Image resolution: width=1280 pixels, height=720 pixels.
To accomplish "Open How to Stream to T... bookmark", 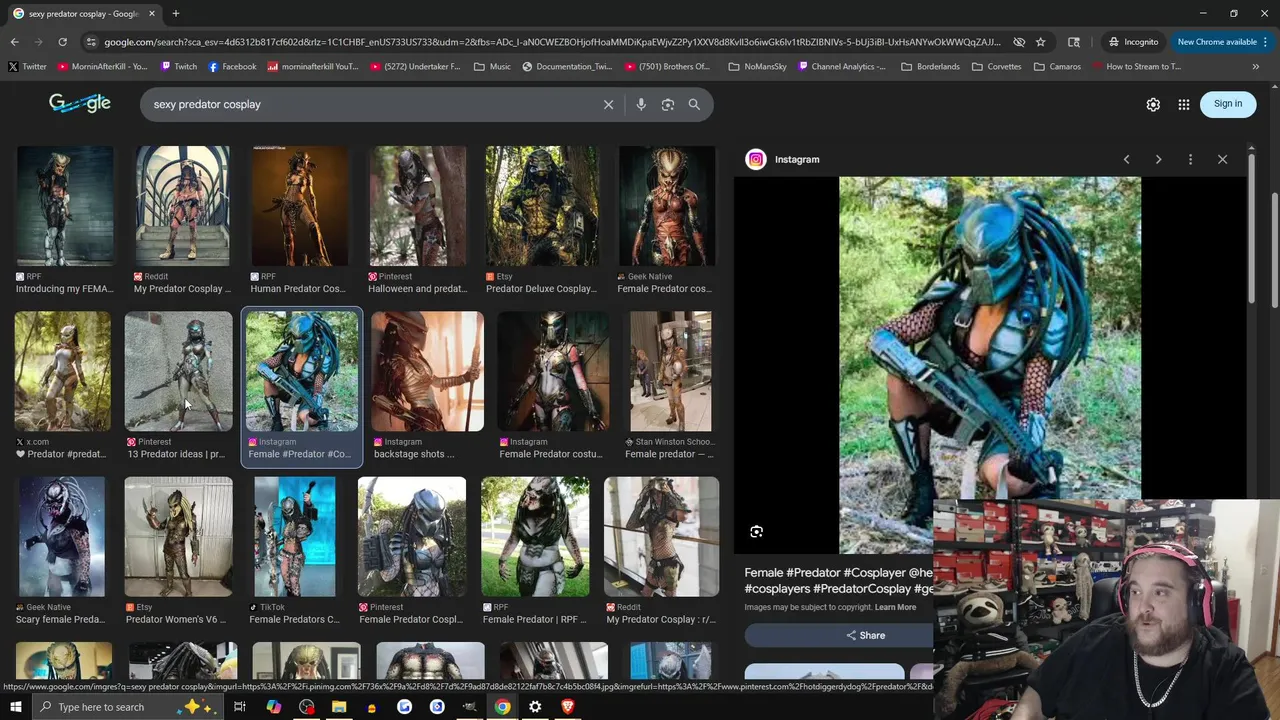I will [x=1137, y=67].
